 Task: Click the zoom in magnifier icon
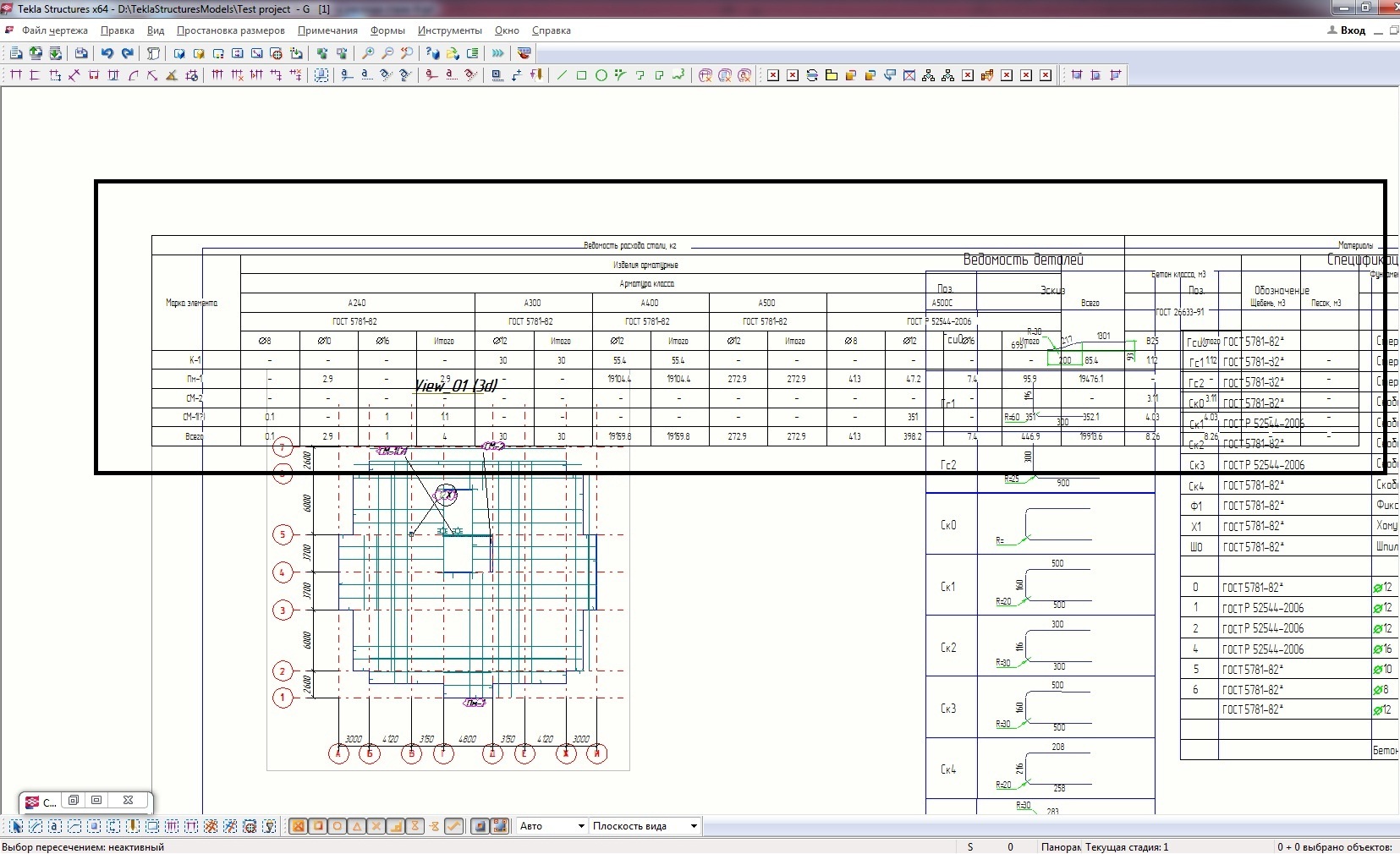tap(368, 53)
